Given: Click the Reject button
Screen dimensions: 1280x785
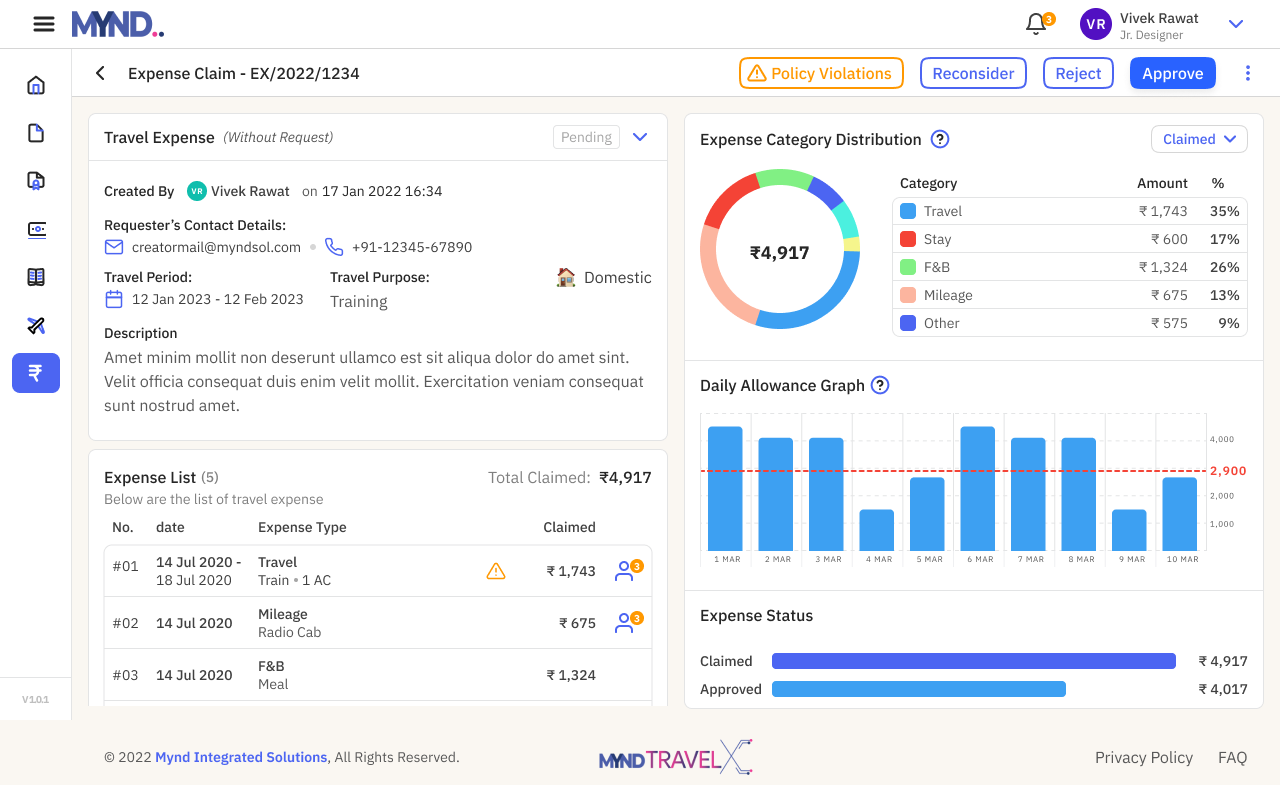Looking at the screenshot, I should tap(1078, 73).
